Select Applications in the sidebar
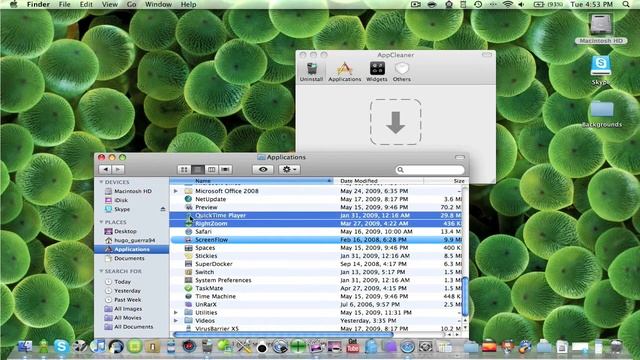 [x=131, y=249]
